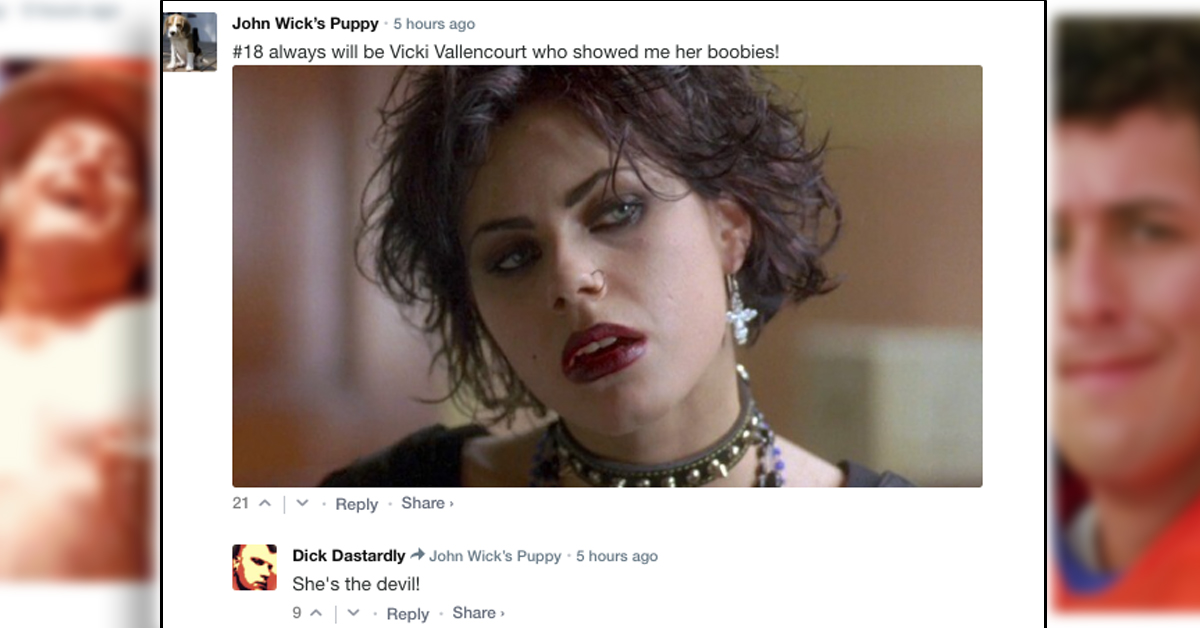1200x628 pixels.
Task: Click the blurred smiling man image on the right
Action: (1125, 314)
